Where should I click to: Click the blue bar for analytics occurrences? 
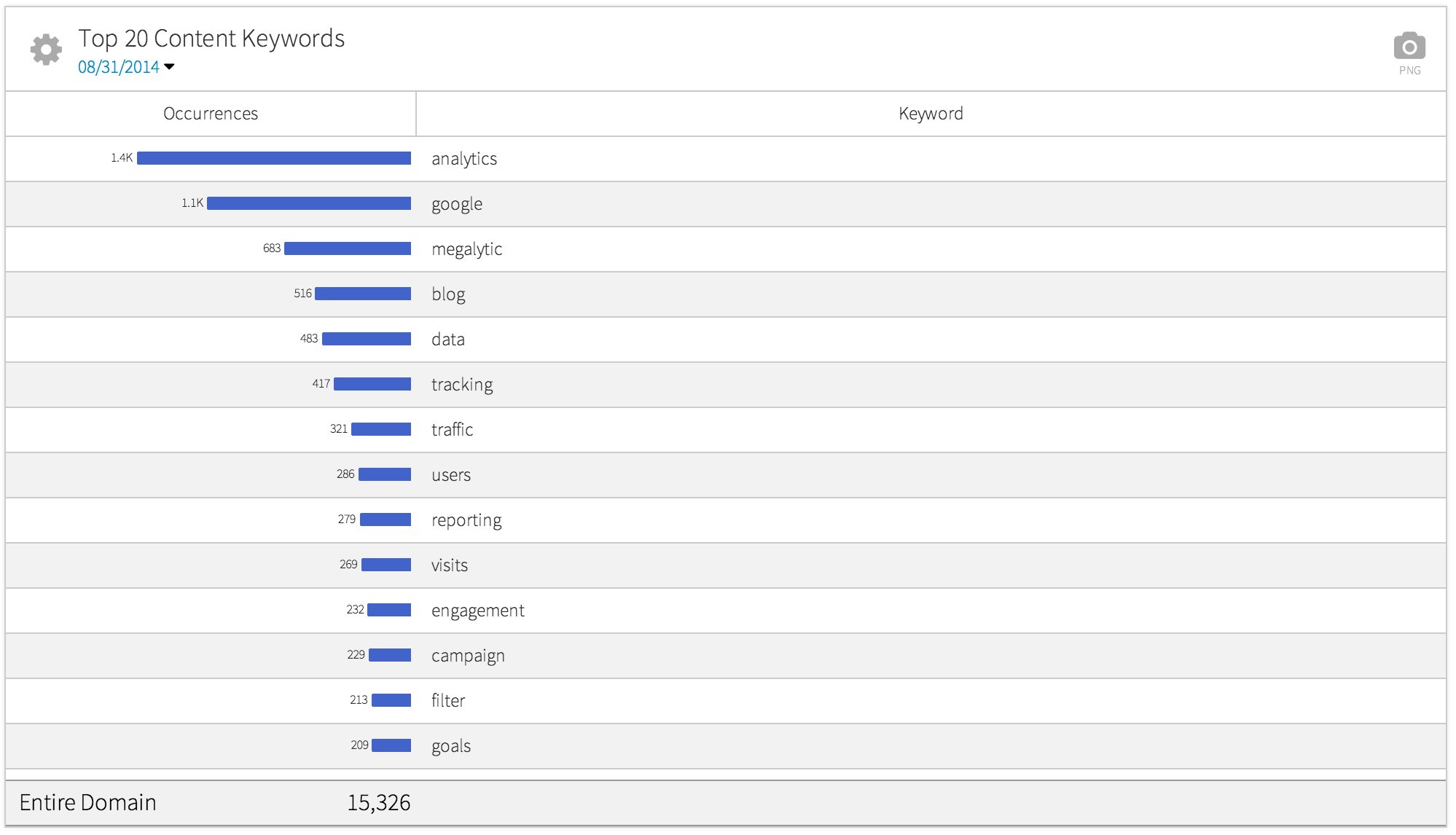coord(273,158)
